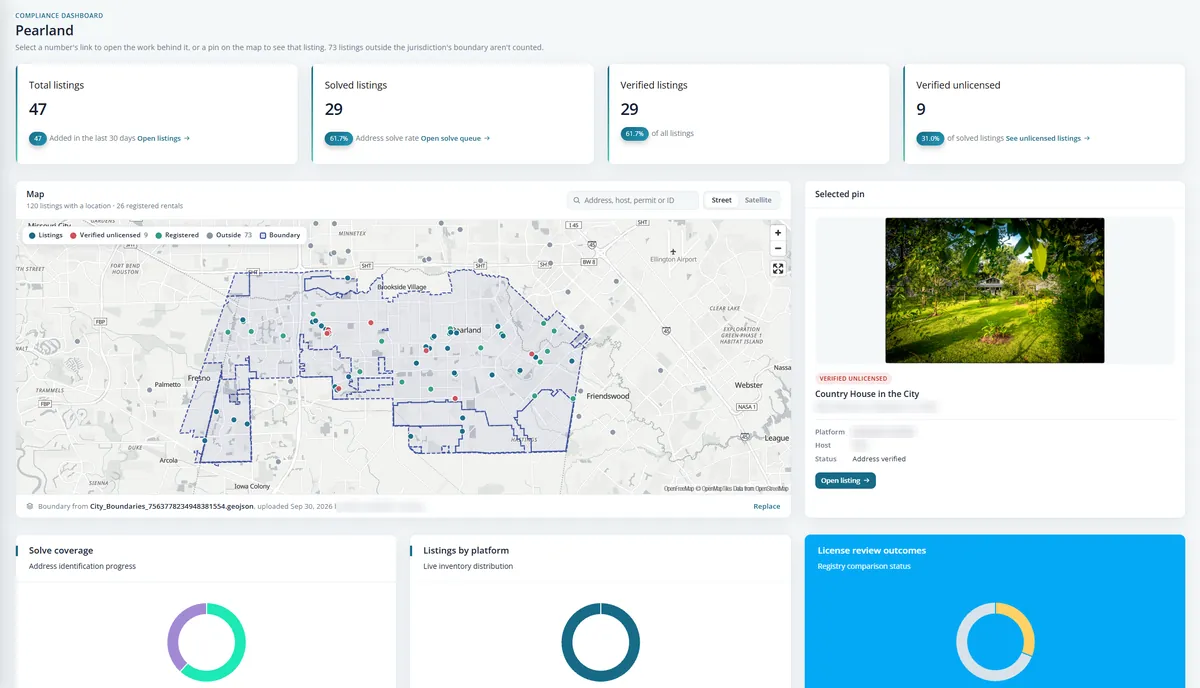Click the 31.0% badge under Verified unlicensed
Image resolution: width=1200 pixels, height=688 pixels.
(x=930, y=138)
